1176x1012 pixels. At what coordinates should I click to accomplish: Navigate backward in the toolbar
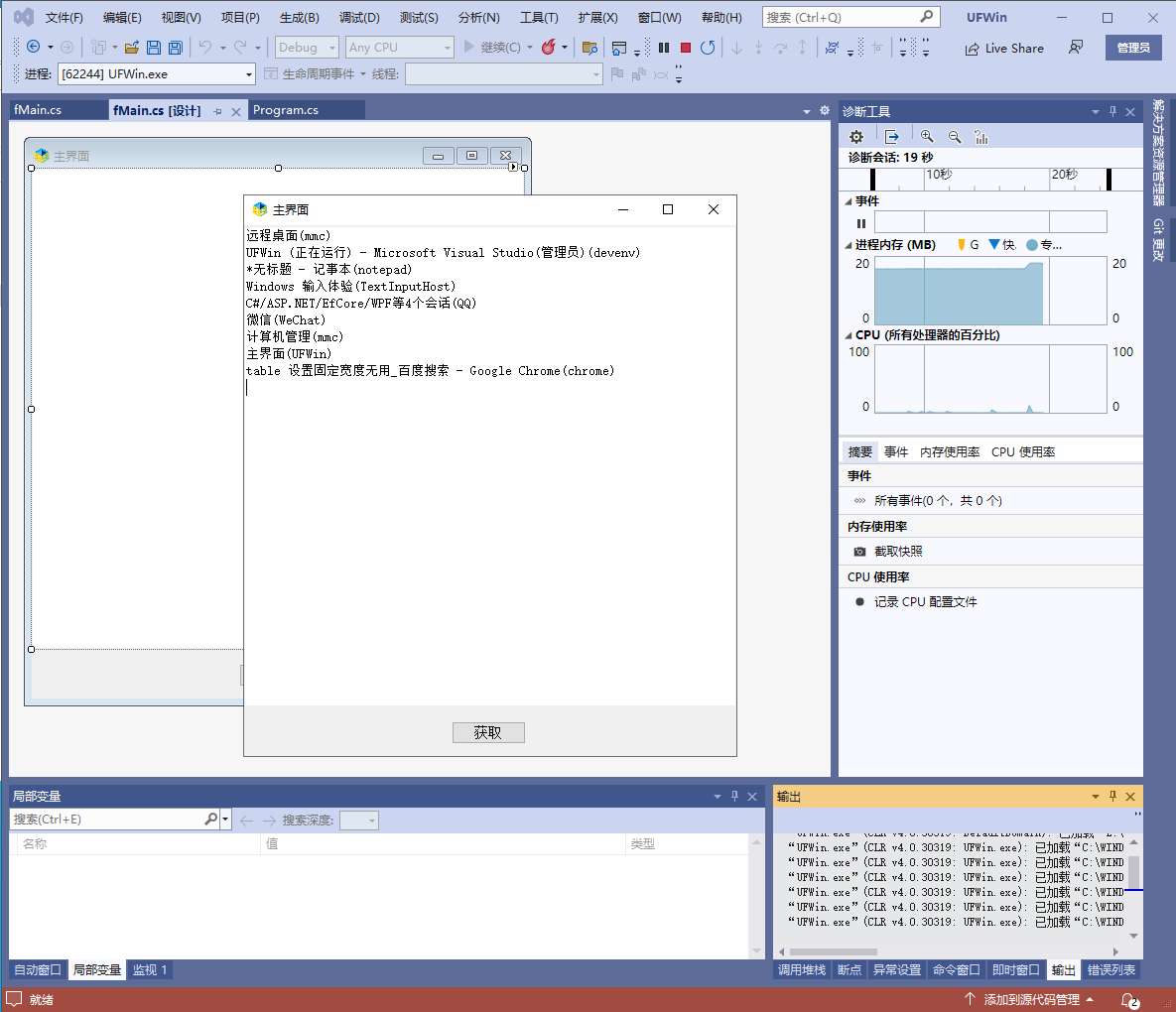33,47
